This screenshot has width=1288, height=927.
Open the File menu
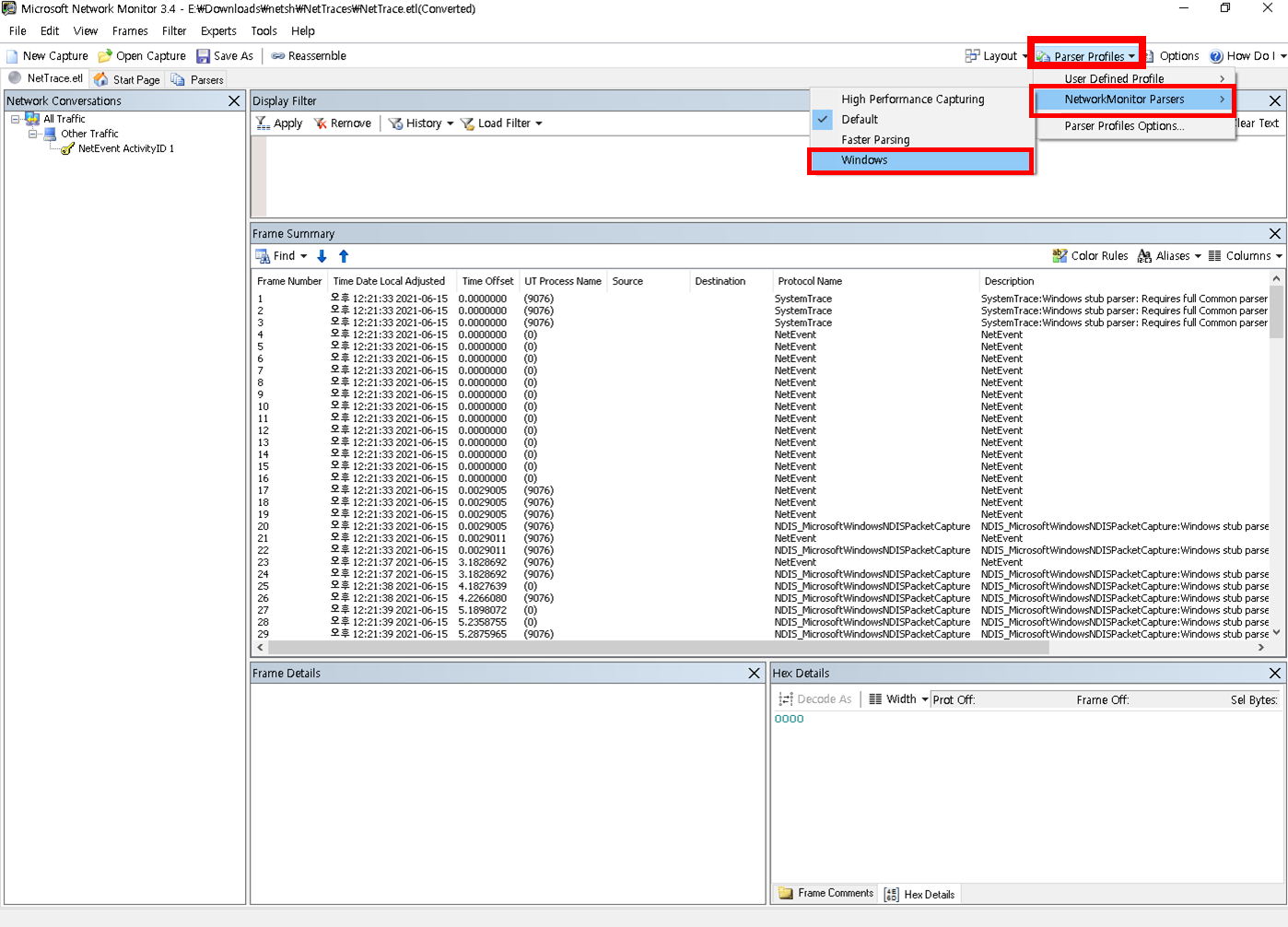18,31
